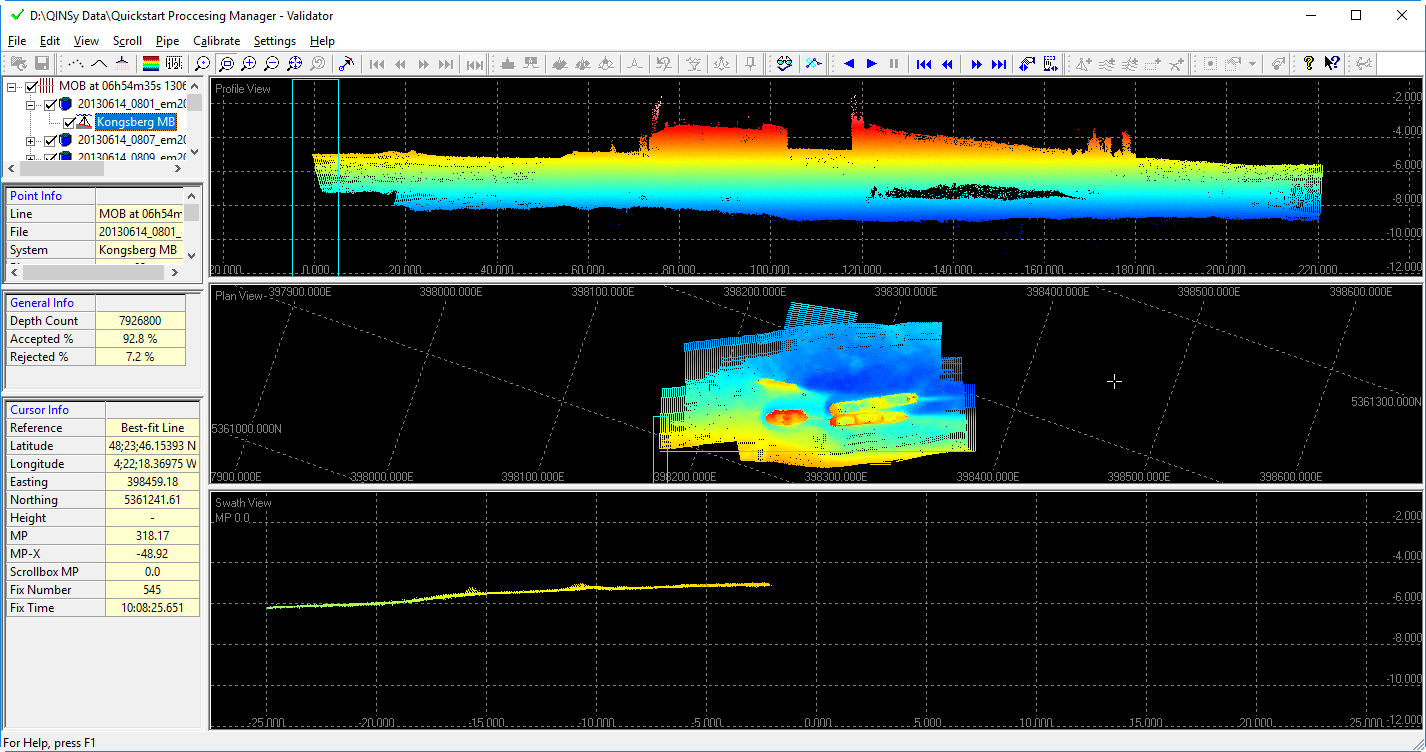Click the zoom window magnifier icon
The height and width of the screenshot is (752, 1426).
coord(226,64)
